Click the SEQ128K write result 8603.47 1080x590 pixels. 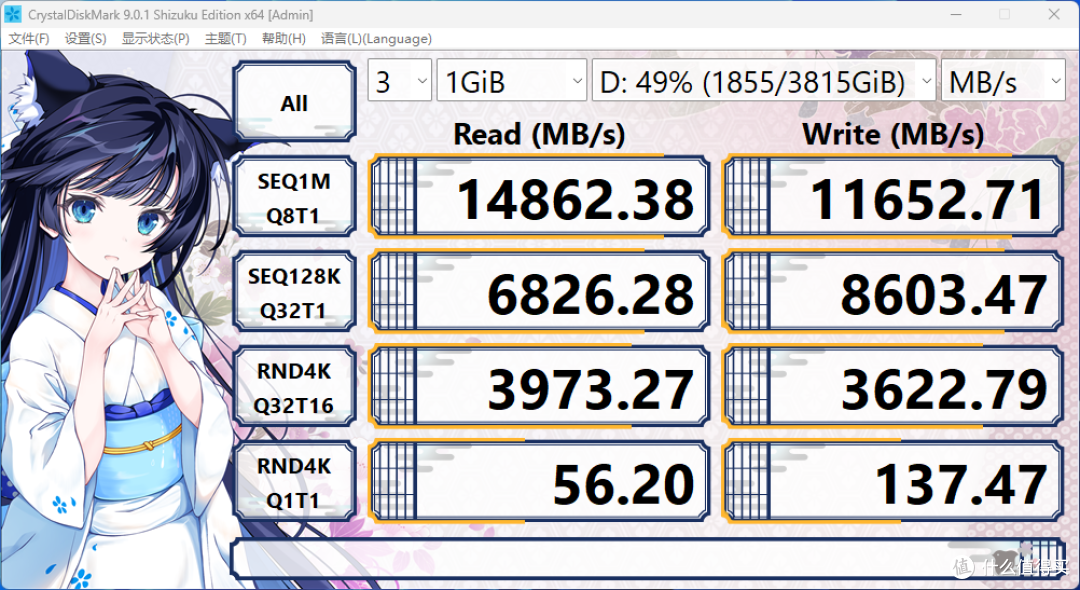pyautogui.click(x=893, y=293)
